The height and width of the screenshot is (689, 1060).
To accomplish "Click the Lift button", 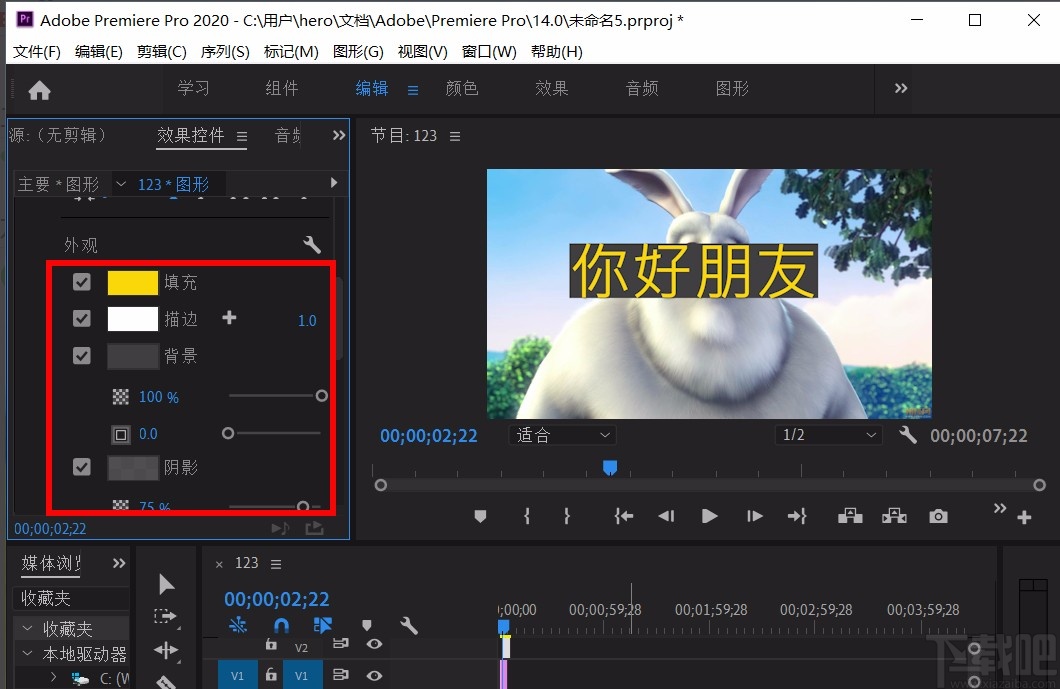I will pos(850,517).
